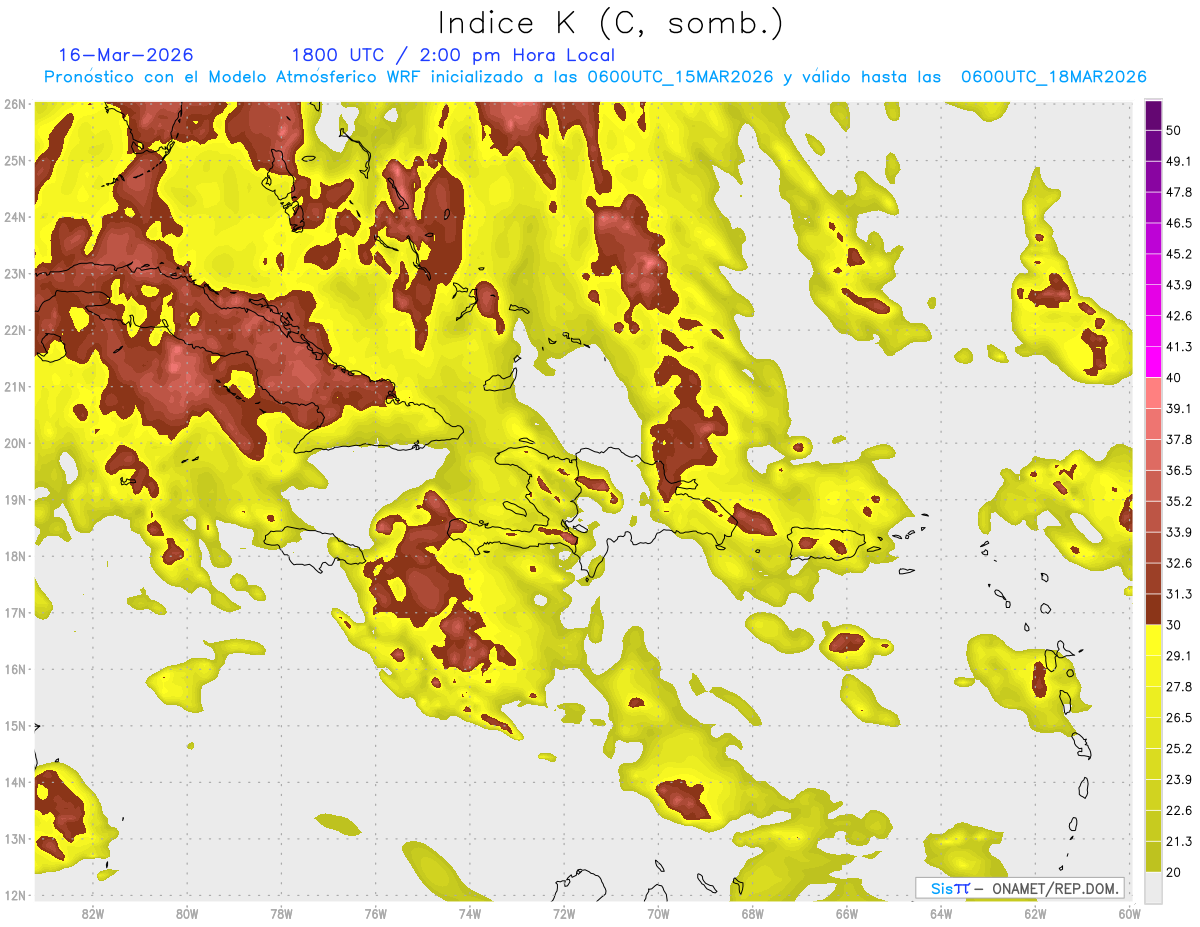Image resolution: width=1200 pixels, height=927 pixels.
Task: Click the longitude label '78W'
Action: [281, 914]
